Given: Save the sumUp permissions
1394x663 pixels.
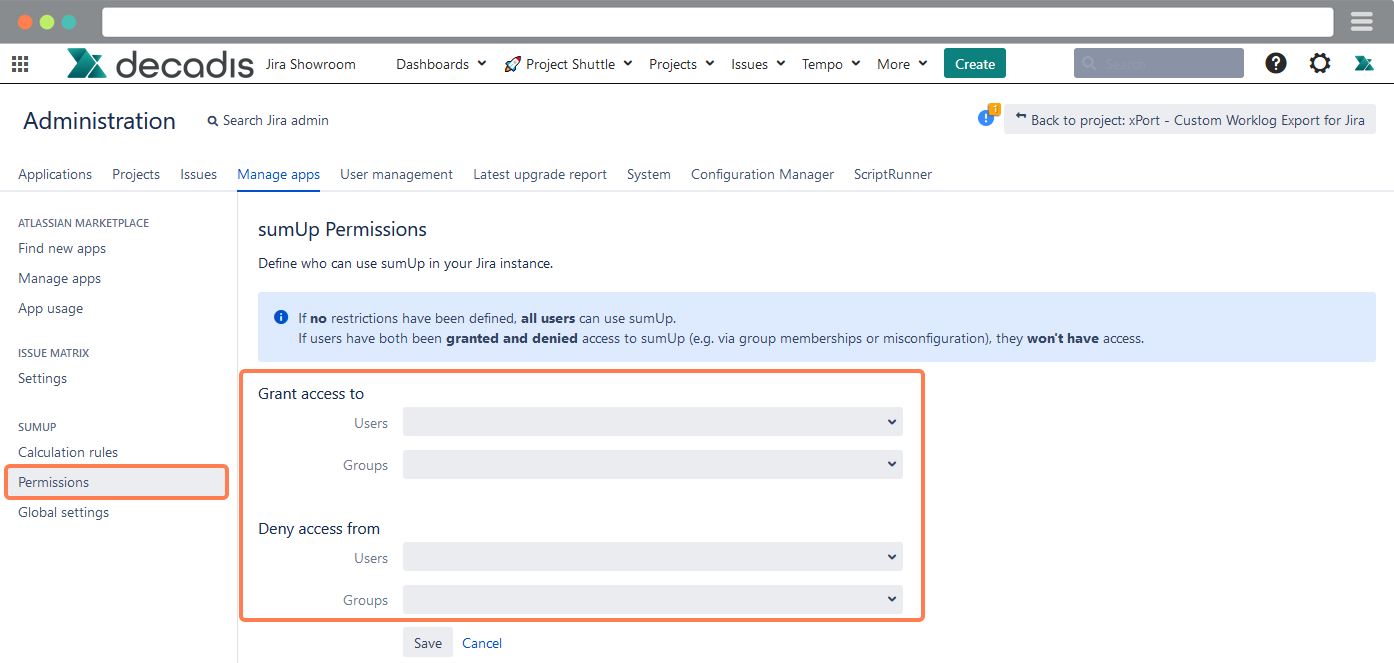Looking at the screenshot, I should coord(427,642).
